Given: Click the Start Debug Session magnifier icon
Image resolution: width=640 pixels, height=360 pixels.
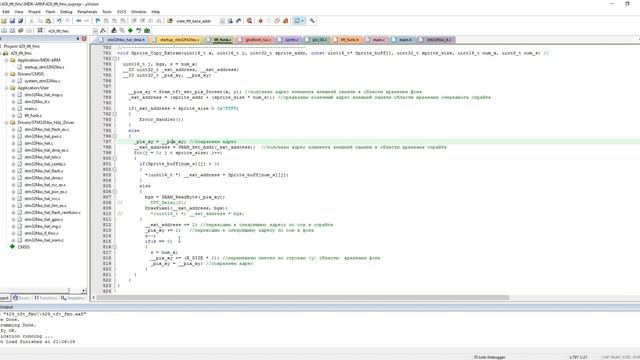Looking at the screenshot, I should point(249,21).
